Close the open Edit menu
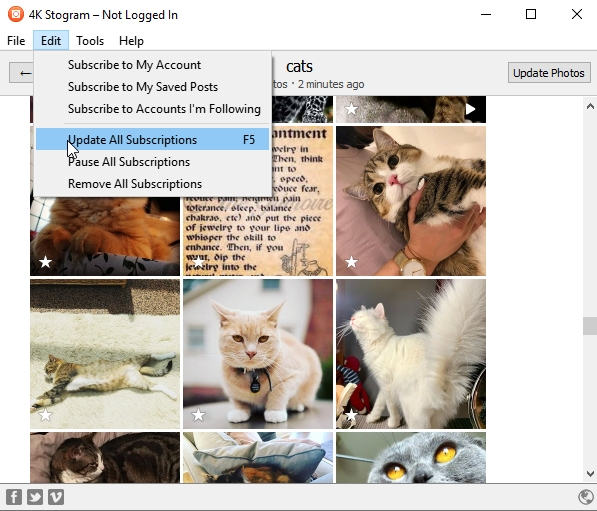597x511 pixels. [51, 41]
